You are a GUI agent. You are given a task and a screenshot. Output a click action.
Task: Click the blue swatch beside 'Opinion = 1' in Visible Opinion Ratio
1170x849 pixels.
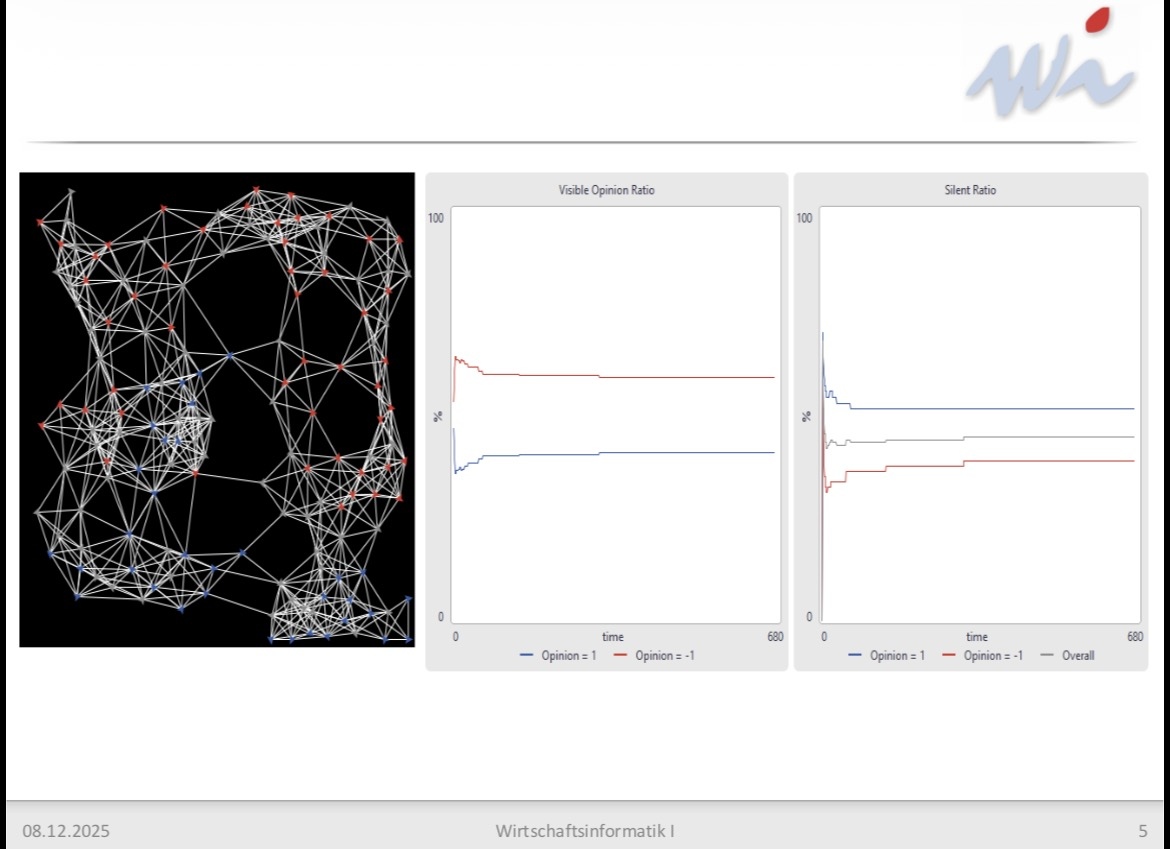coord(527,655)
